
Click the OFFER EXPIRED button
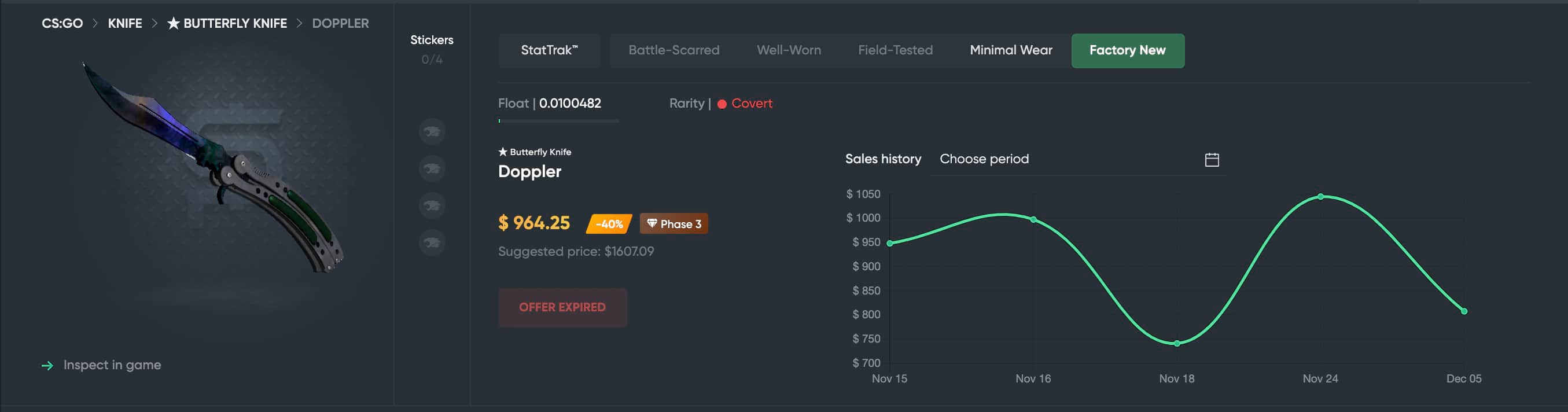pyautogui.click(x=562, y=307)
